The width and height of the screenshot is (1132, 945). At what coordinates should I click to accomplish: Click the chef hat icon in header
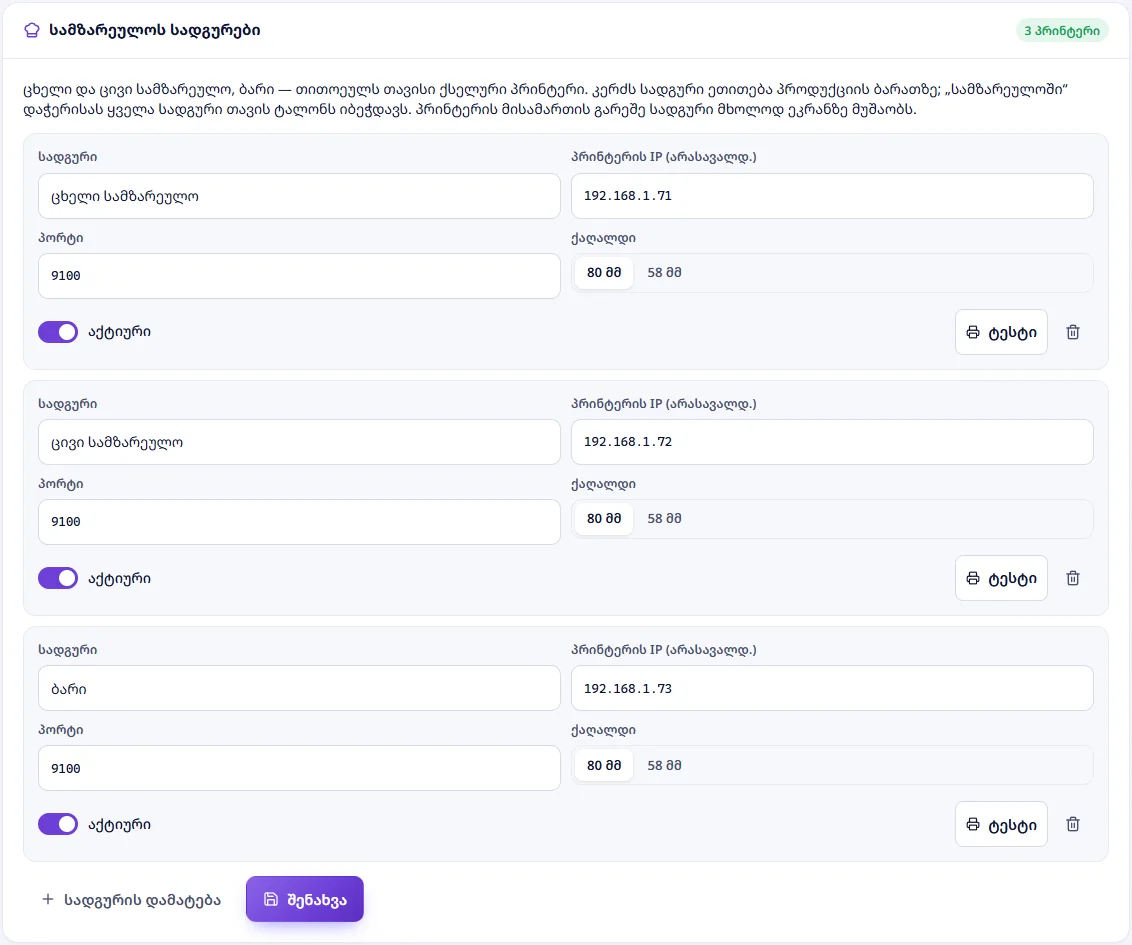pyautogui.click(x=32, y=30)
